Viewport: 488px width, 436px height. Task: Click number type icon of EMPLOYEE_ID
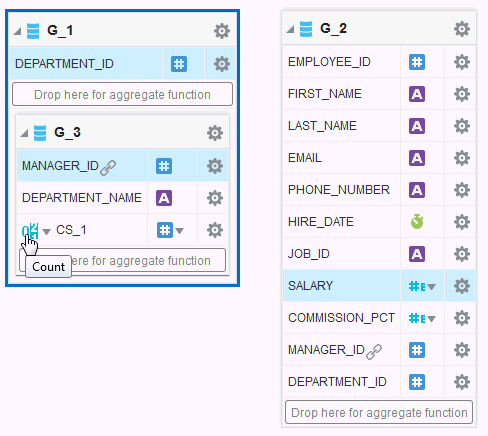click(x=417, y=62)
